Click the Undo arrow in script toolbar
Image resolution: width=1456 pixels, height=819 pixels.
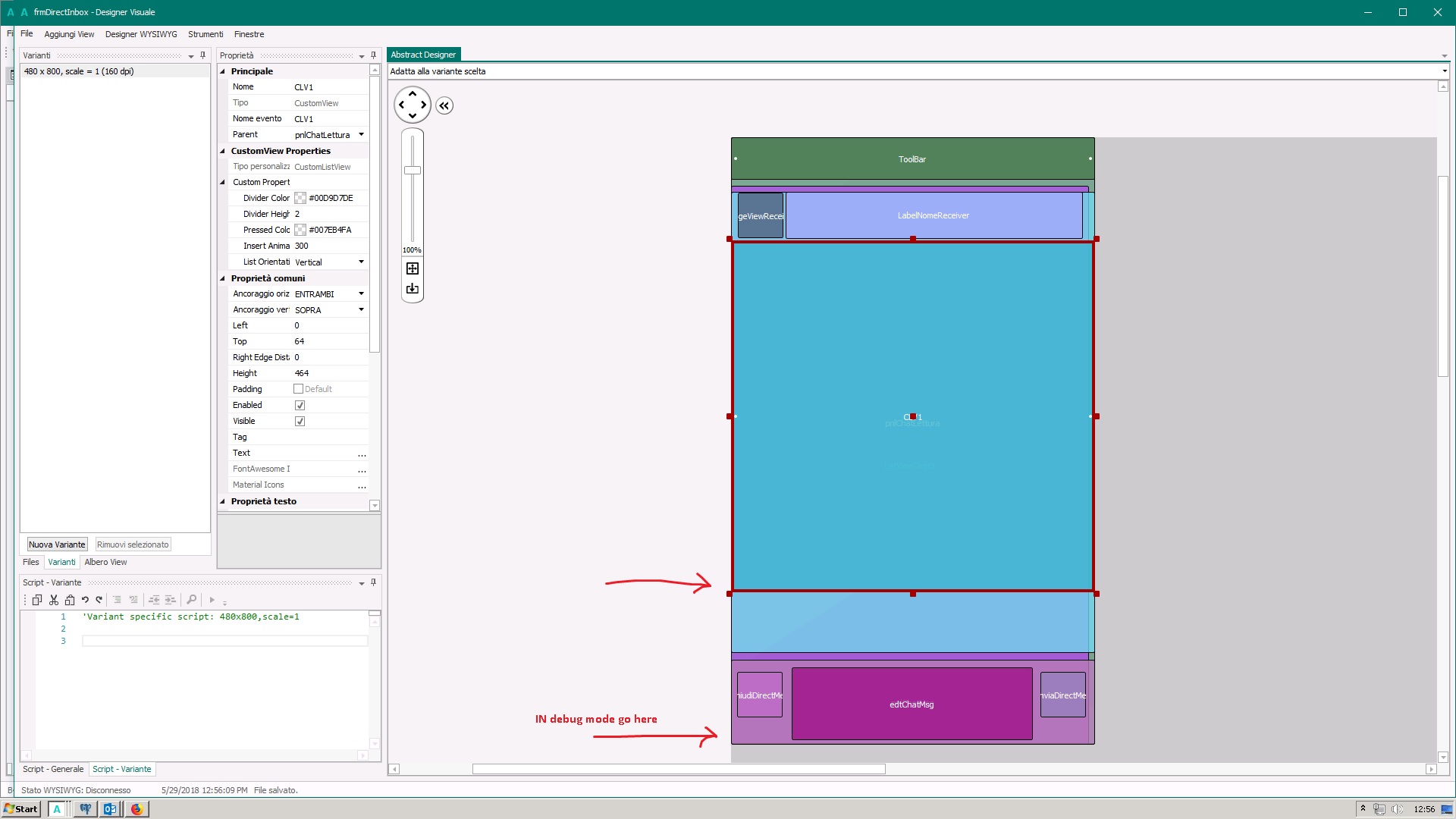coord(85,600)
